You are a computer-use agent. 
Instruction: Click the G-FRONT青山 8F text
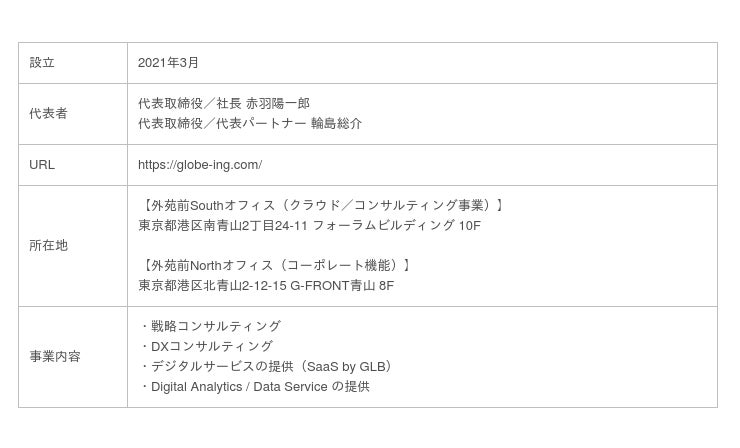[342, 286]
